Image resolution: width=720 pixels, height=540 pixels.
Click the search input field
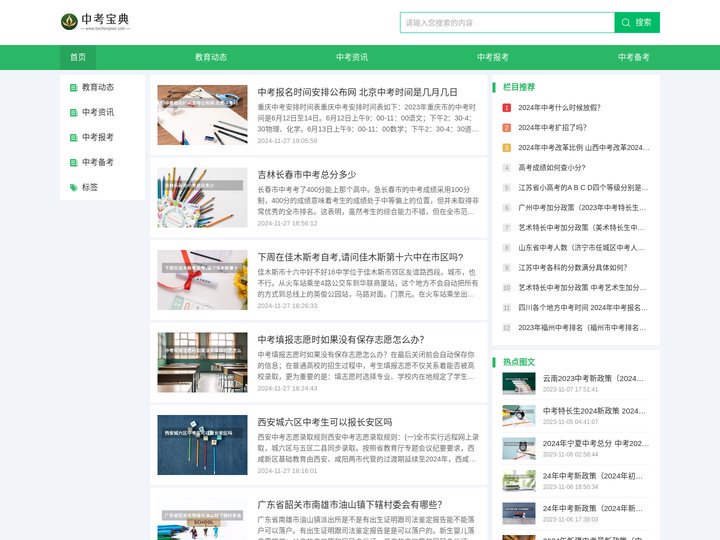point(507,22)
